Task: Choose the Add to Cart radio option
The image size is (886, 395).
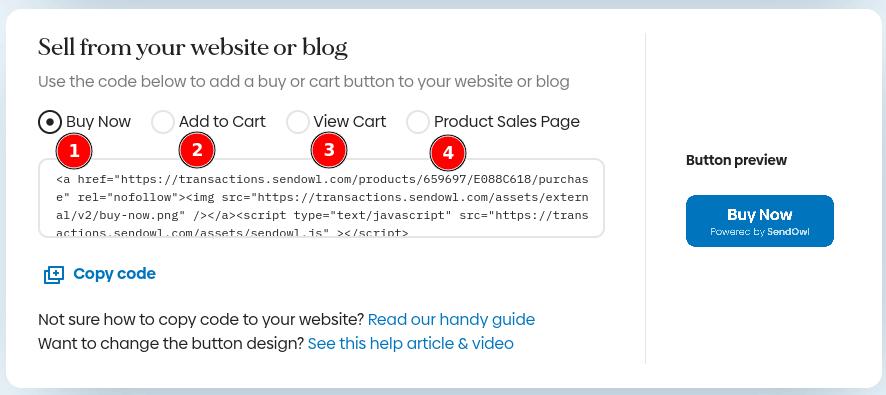Action: 163,122
